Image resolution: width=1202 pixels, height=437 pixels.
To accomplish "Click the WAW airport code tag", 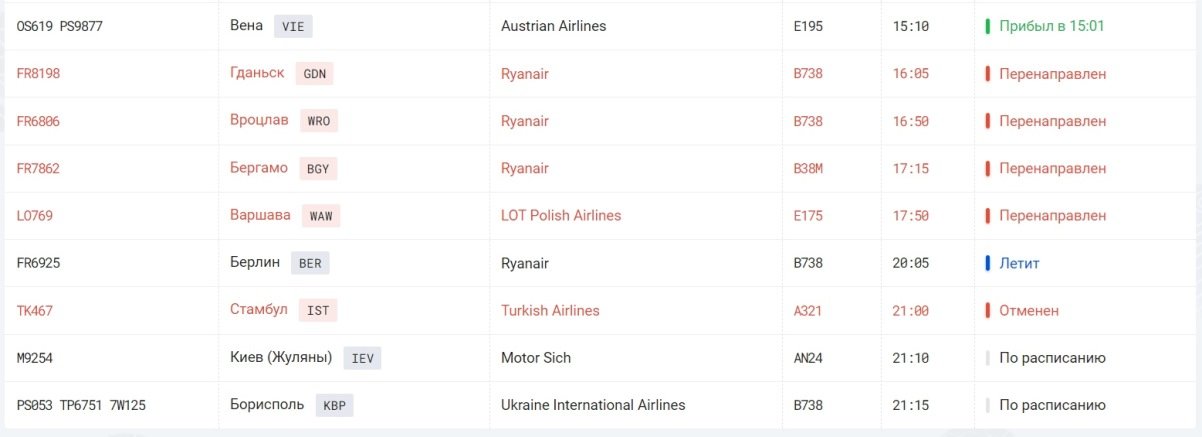I will tap(321, 216).
